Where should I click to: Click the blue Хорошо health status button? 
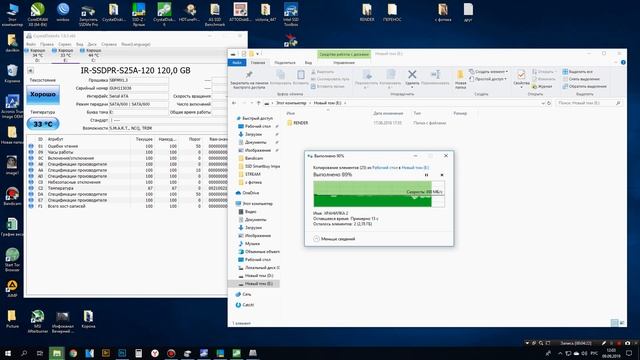43,95
